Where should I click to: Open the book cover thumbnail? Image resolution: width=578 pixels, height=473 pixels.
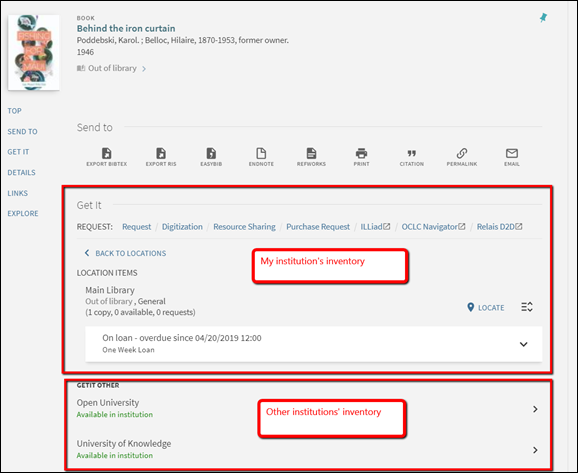point(34,52)
